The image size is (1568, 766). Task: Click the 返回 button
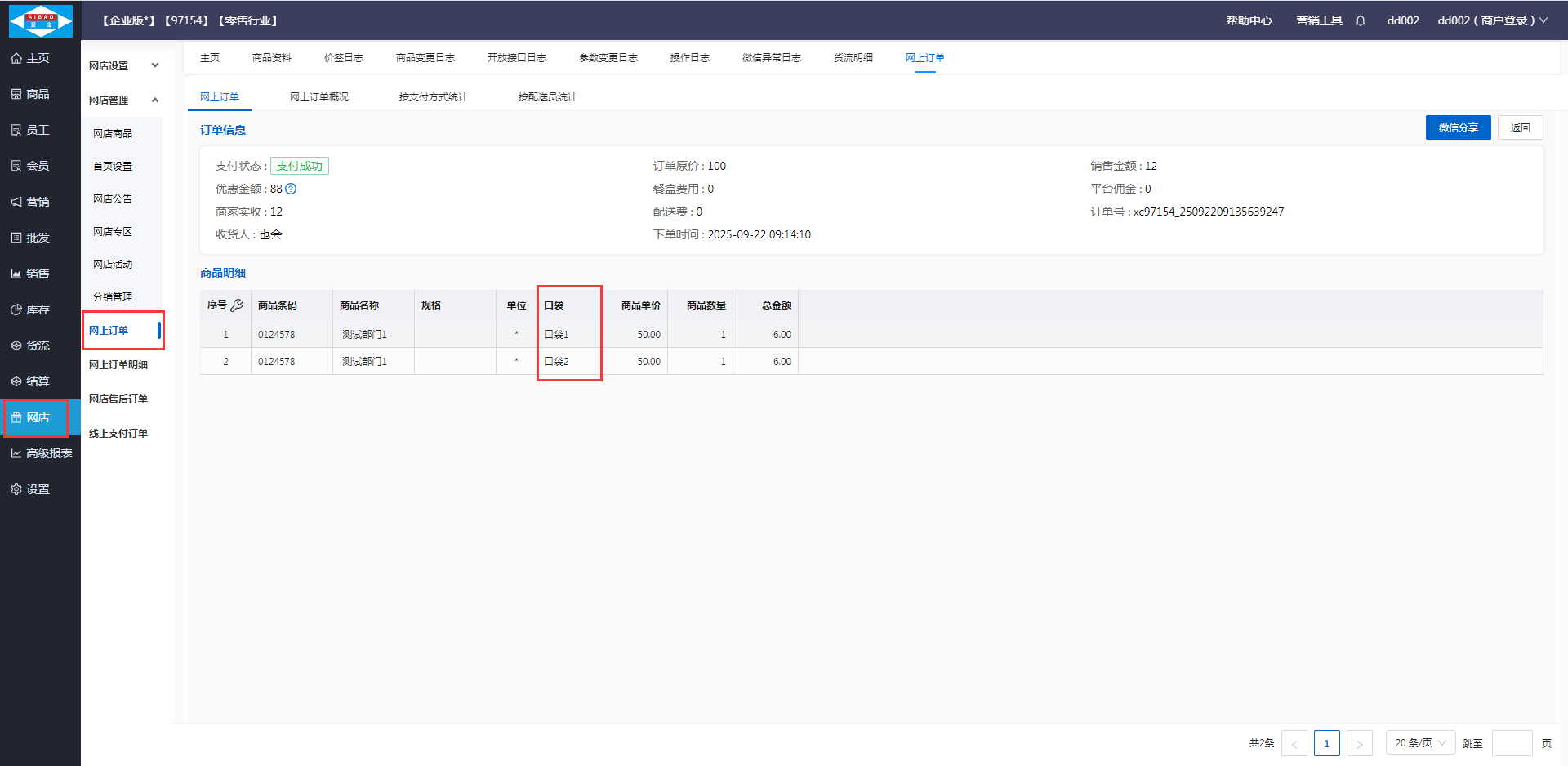tap(1520, 128)
